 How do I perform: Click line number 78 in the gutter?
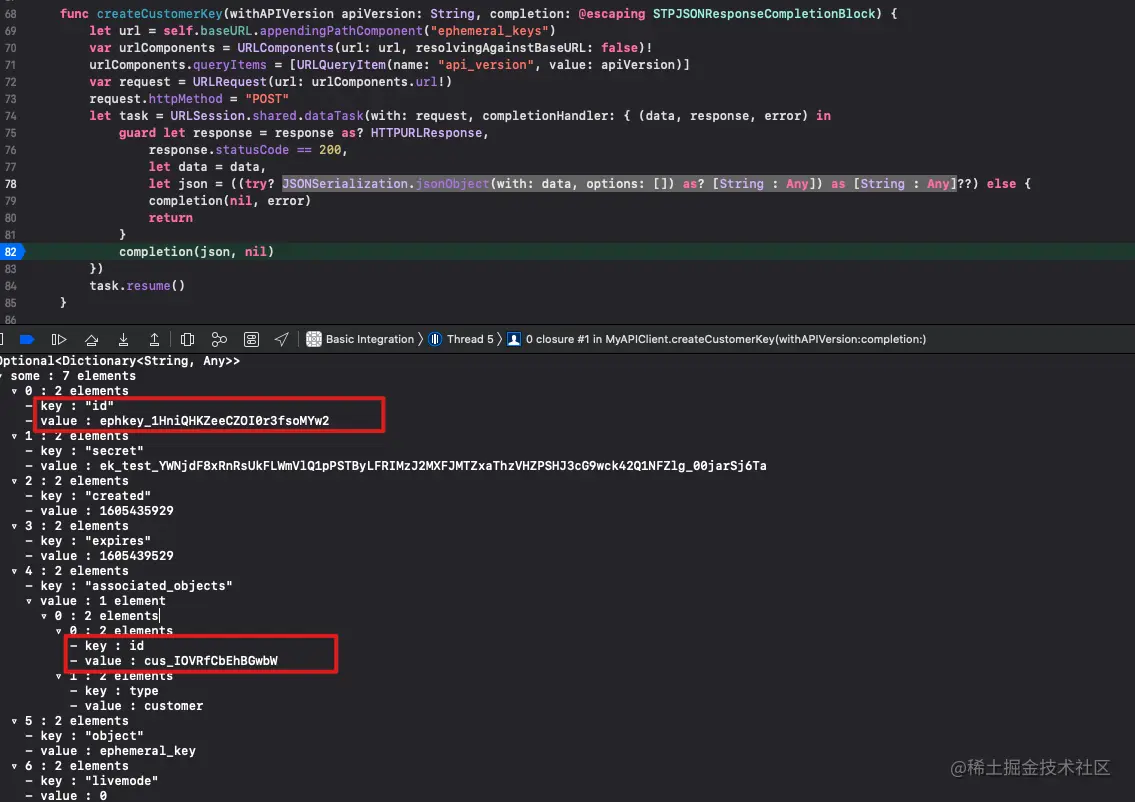click(x=10, y=184)
